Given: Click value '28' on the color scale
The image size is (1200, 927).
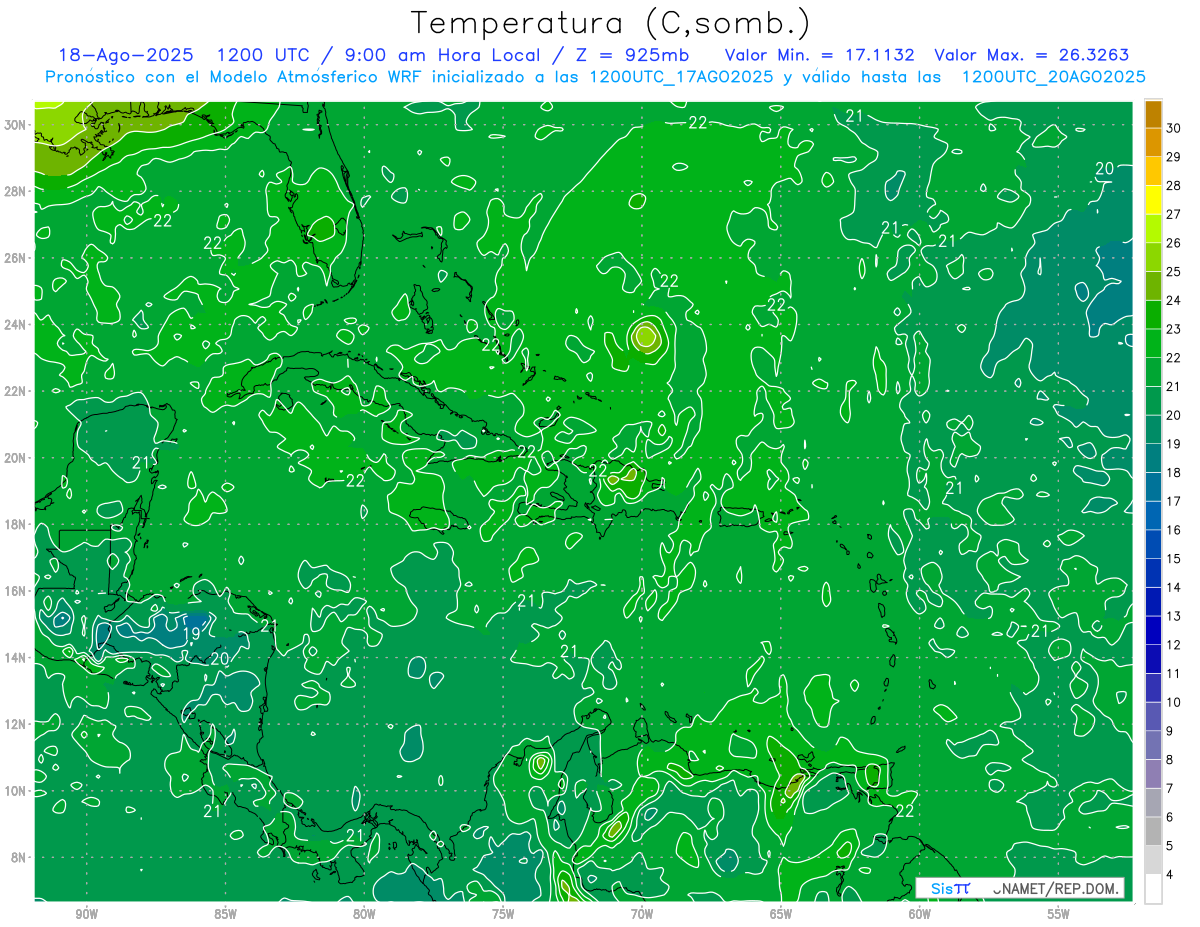Looking at the screenshot, I should click(x=1174, y=185).
